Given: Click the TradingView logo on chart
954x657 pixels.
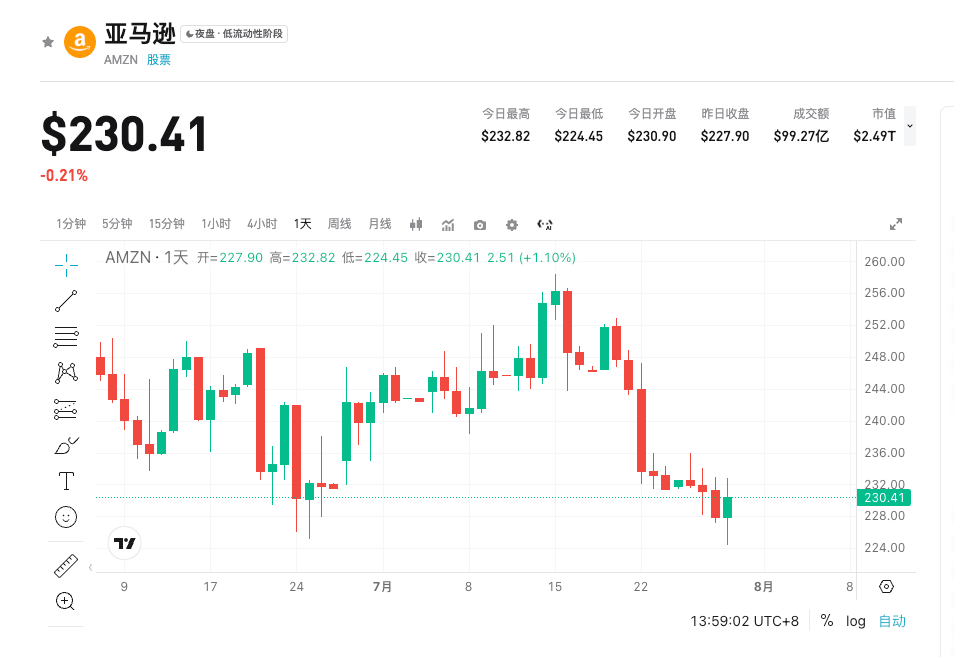Looking at the screenshot, I should coord(124,543).
